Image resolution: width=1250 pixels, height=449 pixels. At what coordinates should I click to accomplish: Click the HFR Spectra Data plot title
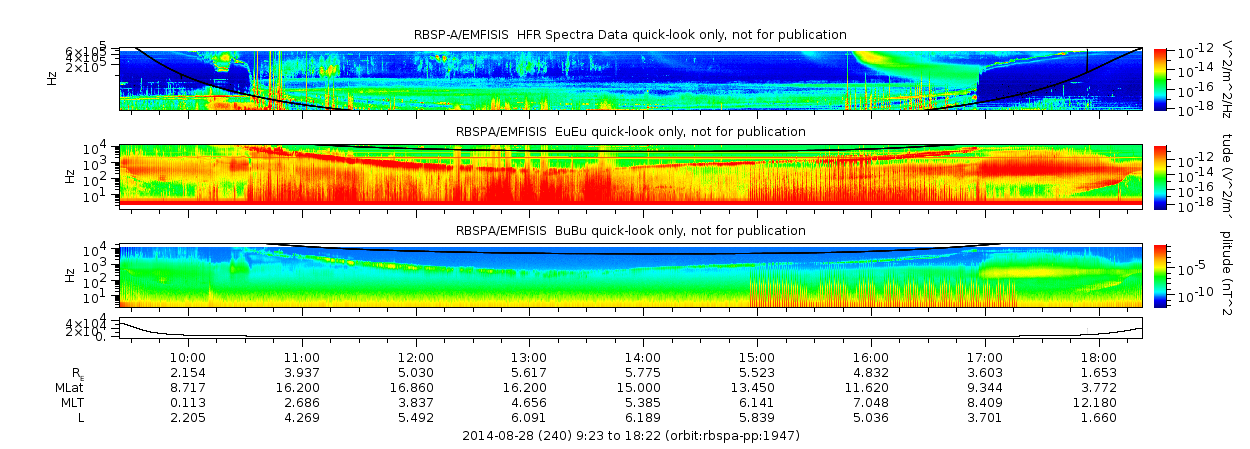pos(630,35)
